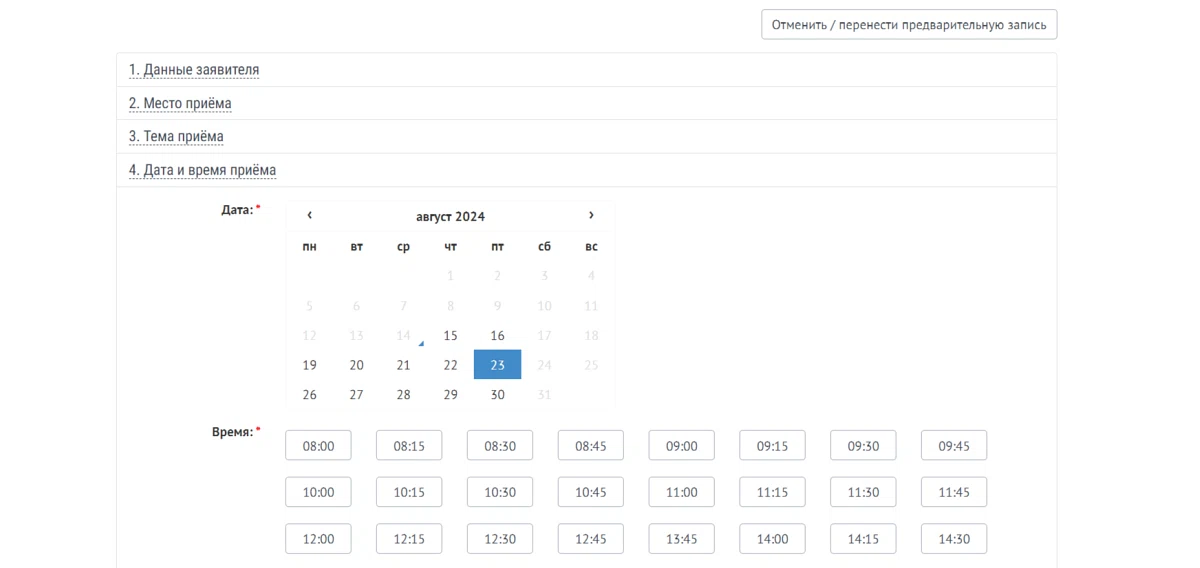Choose the 09:45 time slot
Image resolution: width=1200 pixels, height=568 pixels.
[x=953, y=446]
